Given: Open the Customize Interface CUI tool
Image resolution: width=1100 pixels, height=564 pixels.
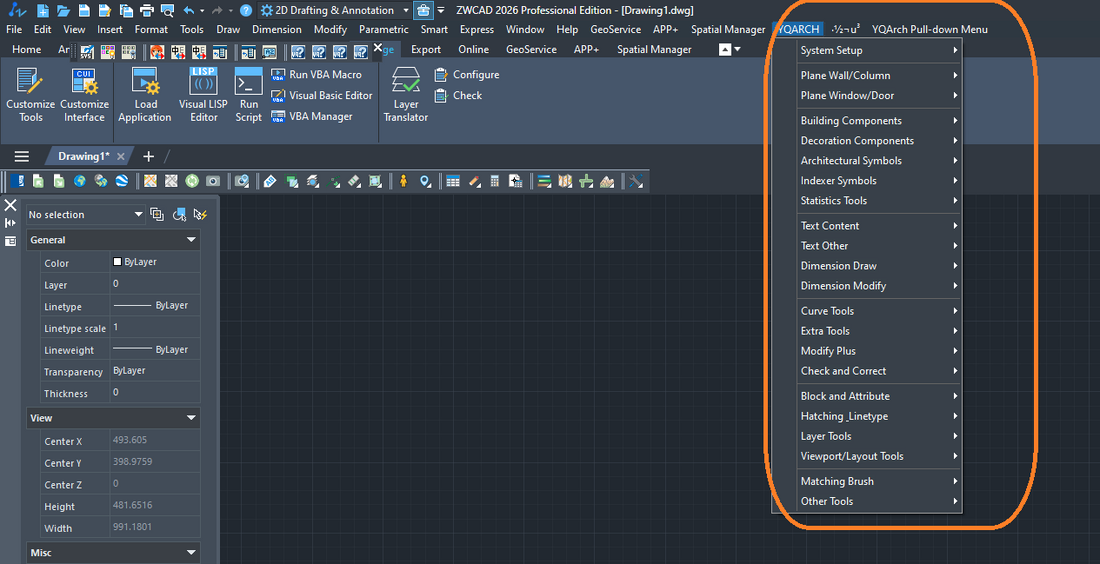Looking at the screenshot, I should tap(84, 95).
